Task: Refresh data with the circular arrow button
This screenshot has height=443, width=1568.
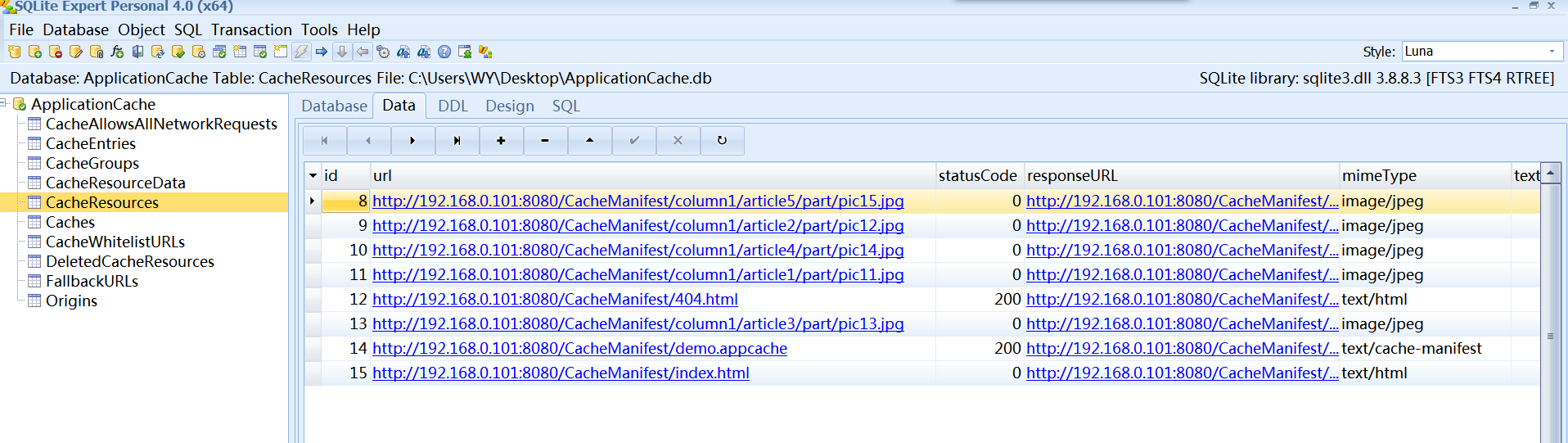Action: tap(723, 141)
